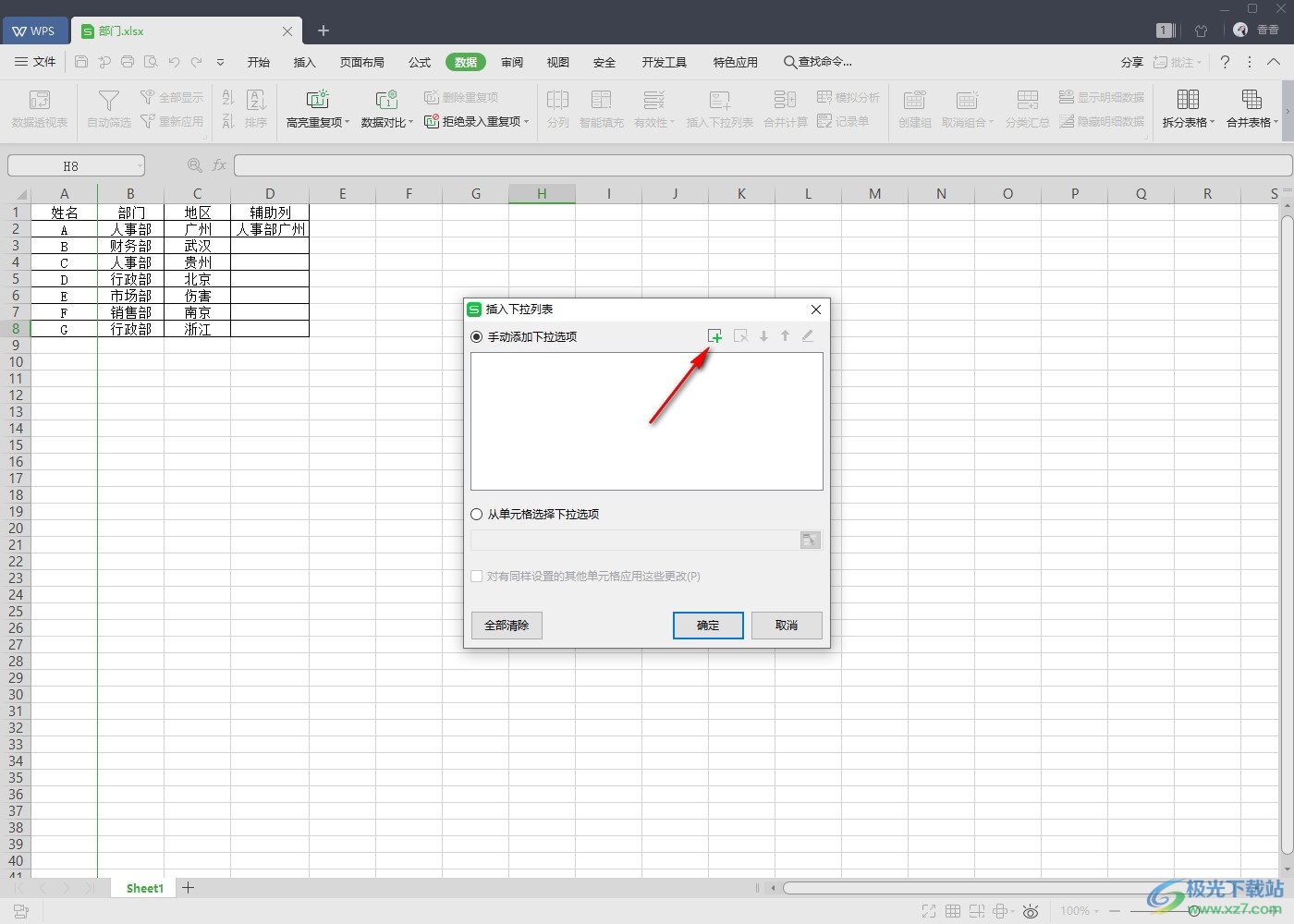Switch to the 页面布局 tab
The width and height of the screenshot is (1294, 924).
362,62
